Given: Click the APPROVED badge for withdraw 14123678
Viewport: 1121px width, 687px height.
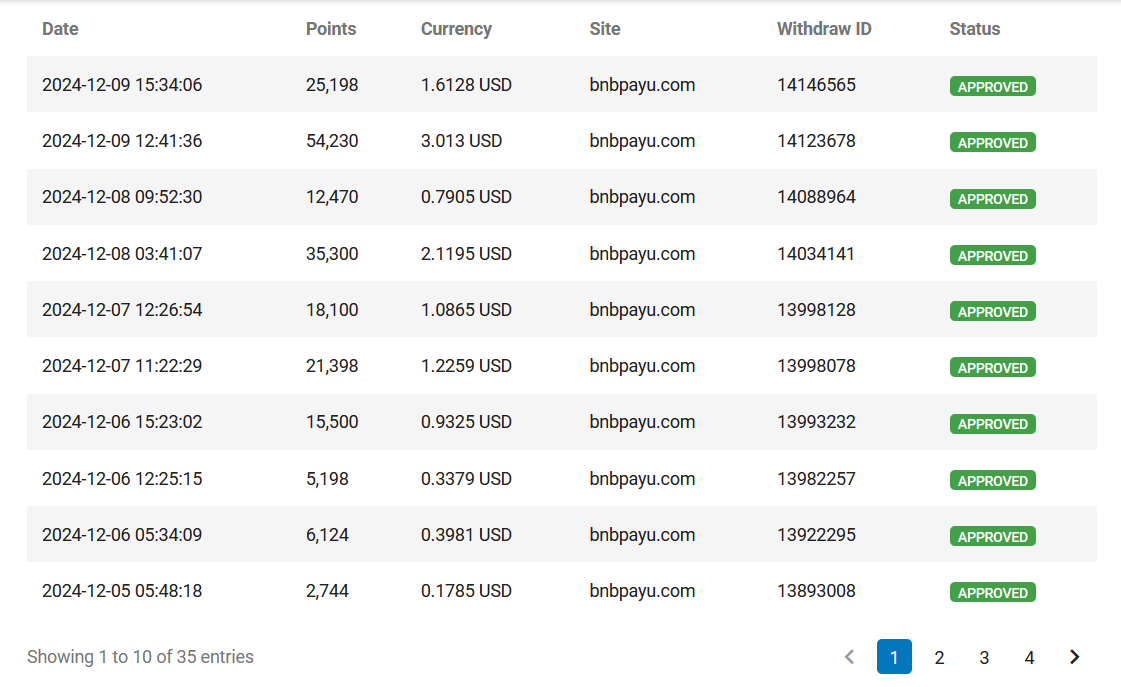Looking at the screenshot, I should click(x=992, y=142).
